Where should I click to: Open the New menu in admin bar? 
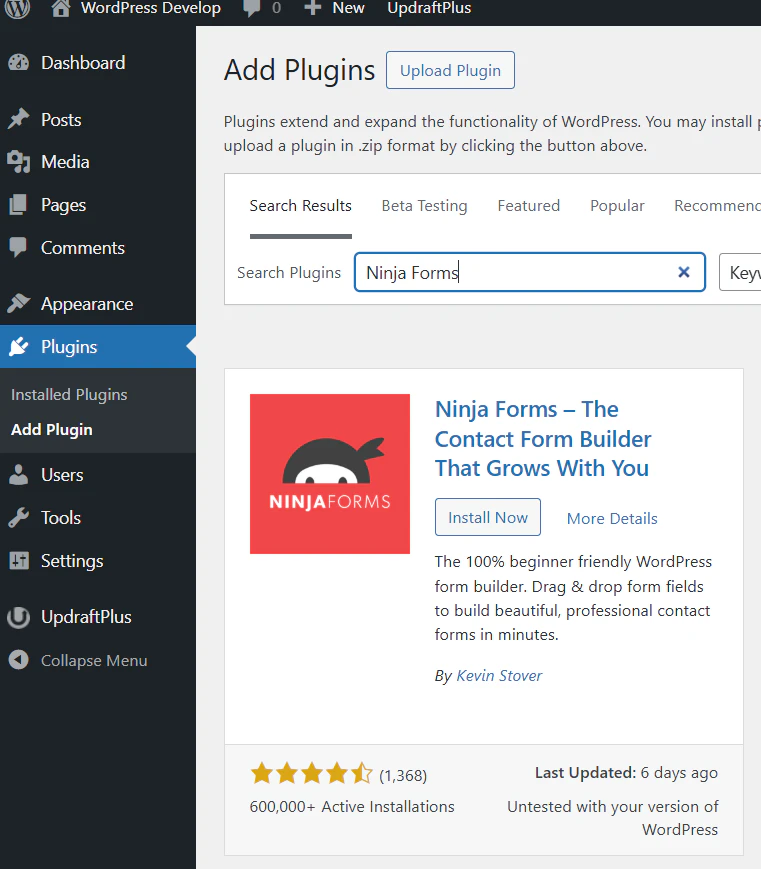(348, 8)
